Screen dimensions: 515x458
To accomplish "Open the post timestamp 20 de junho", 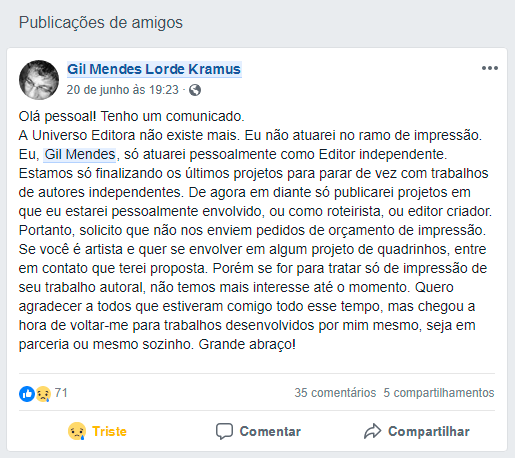I will (123, 90).
